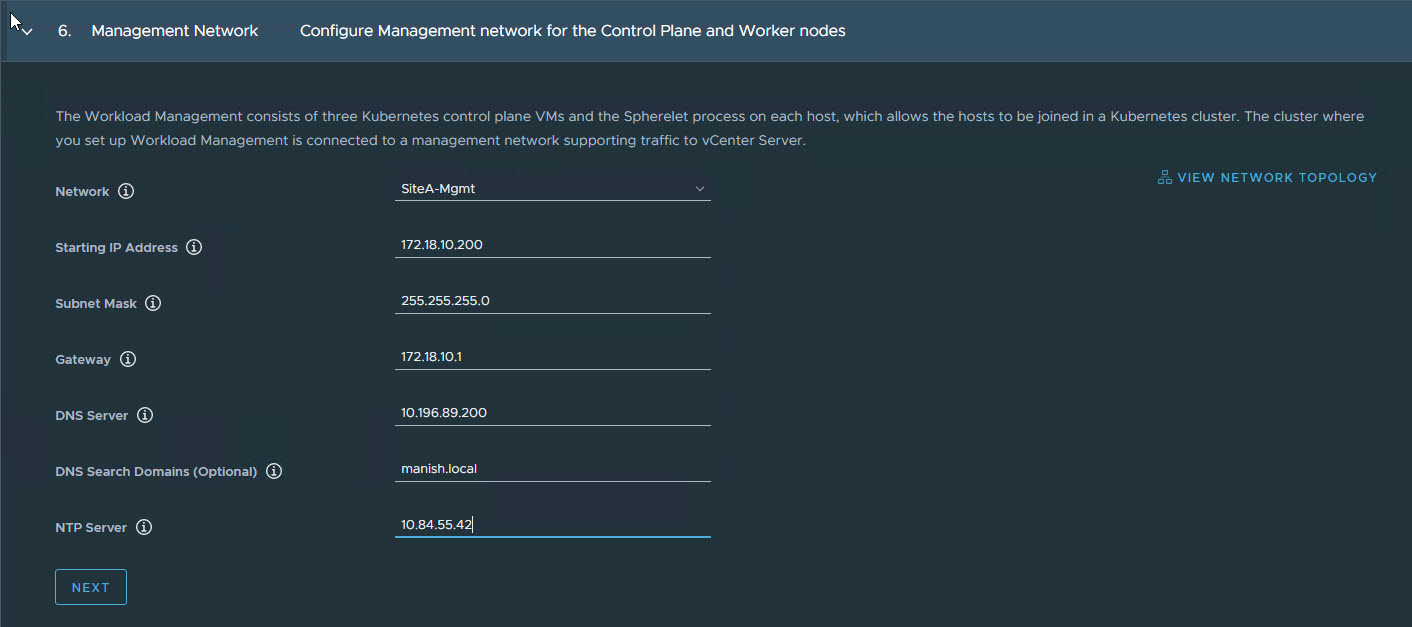Click the network topology diagram icon
The height and width of the screenshot is (627, 1412).
tap(1164, 178)
